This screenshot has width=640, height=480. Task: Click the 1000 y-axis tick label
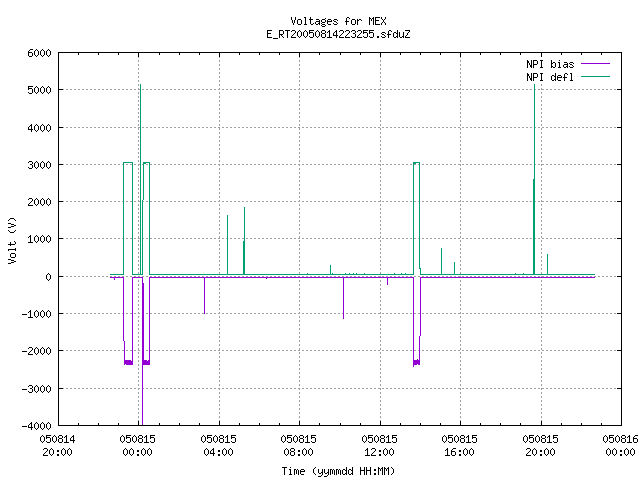coord(39,239)
